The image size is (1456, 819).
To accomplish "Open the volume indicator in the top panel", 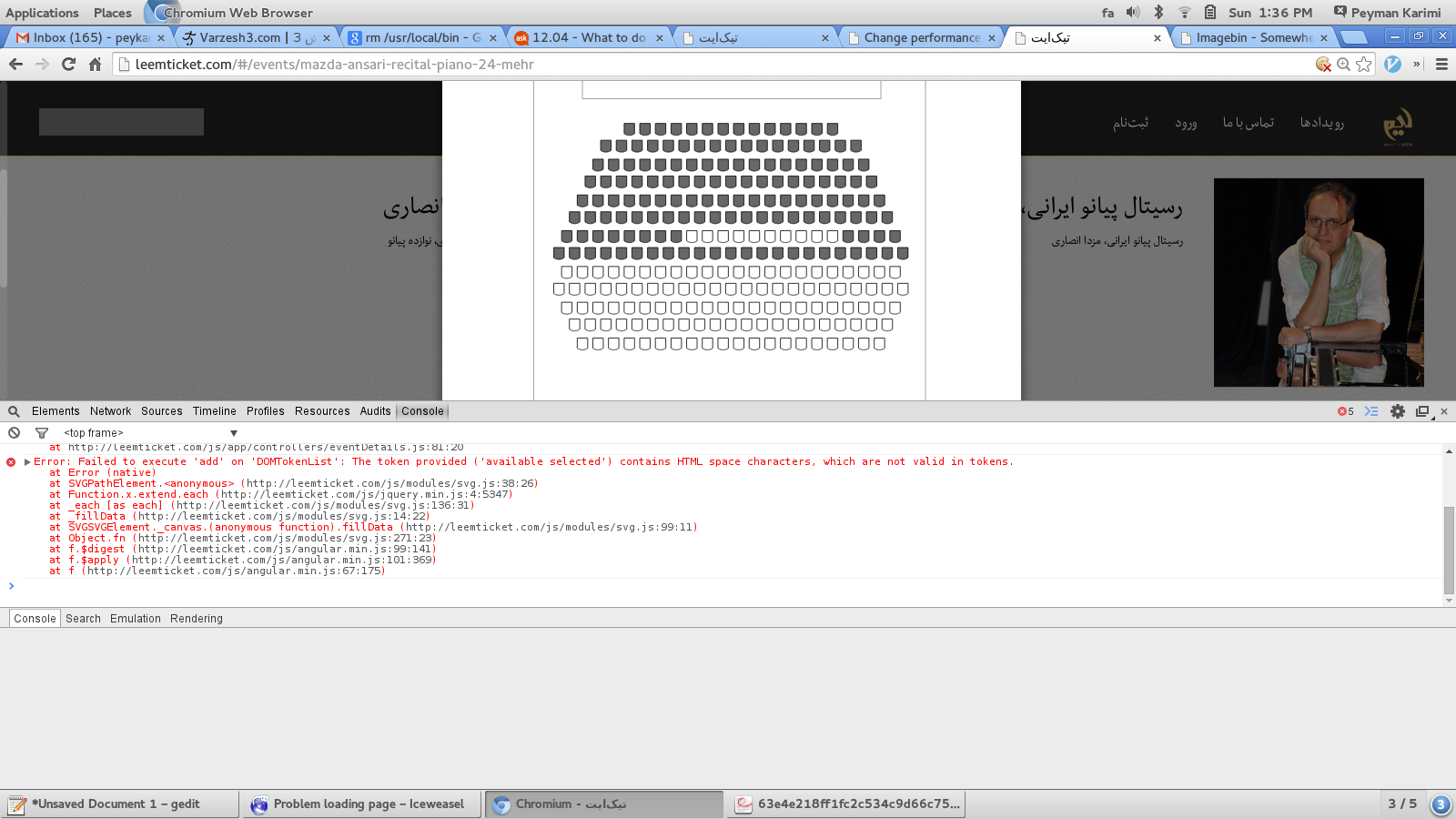I will 1133,13.
